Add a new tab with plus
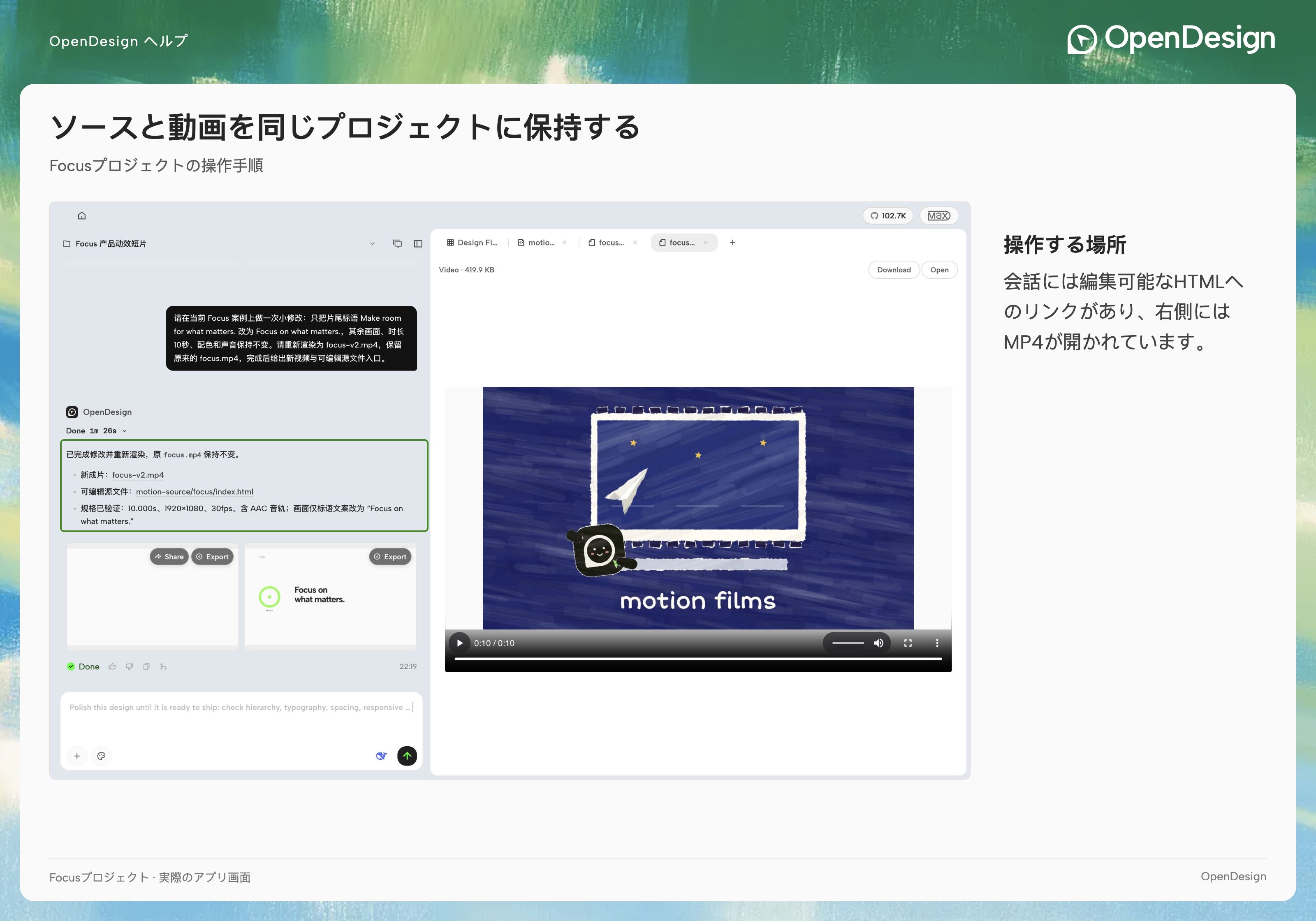The width and height of the screenshot is (1316, 921). (x=732, y=243)
